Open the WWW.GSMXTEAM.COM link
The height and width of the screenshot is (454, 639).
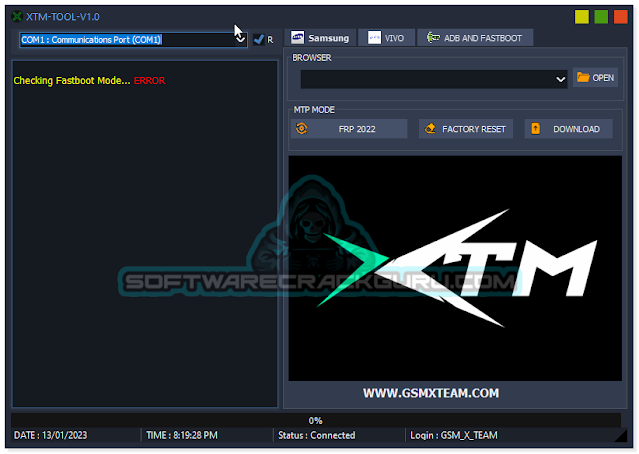[431, 393]
